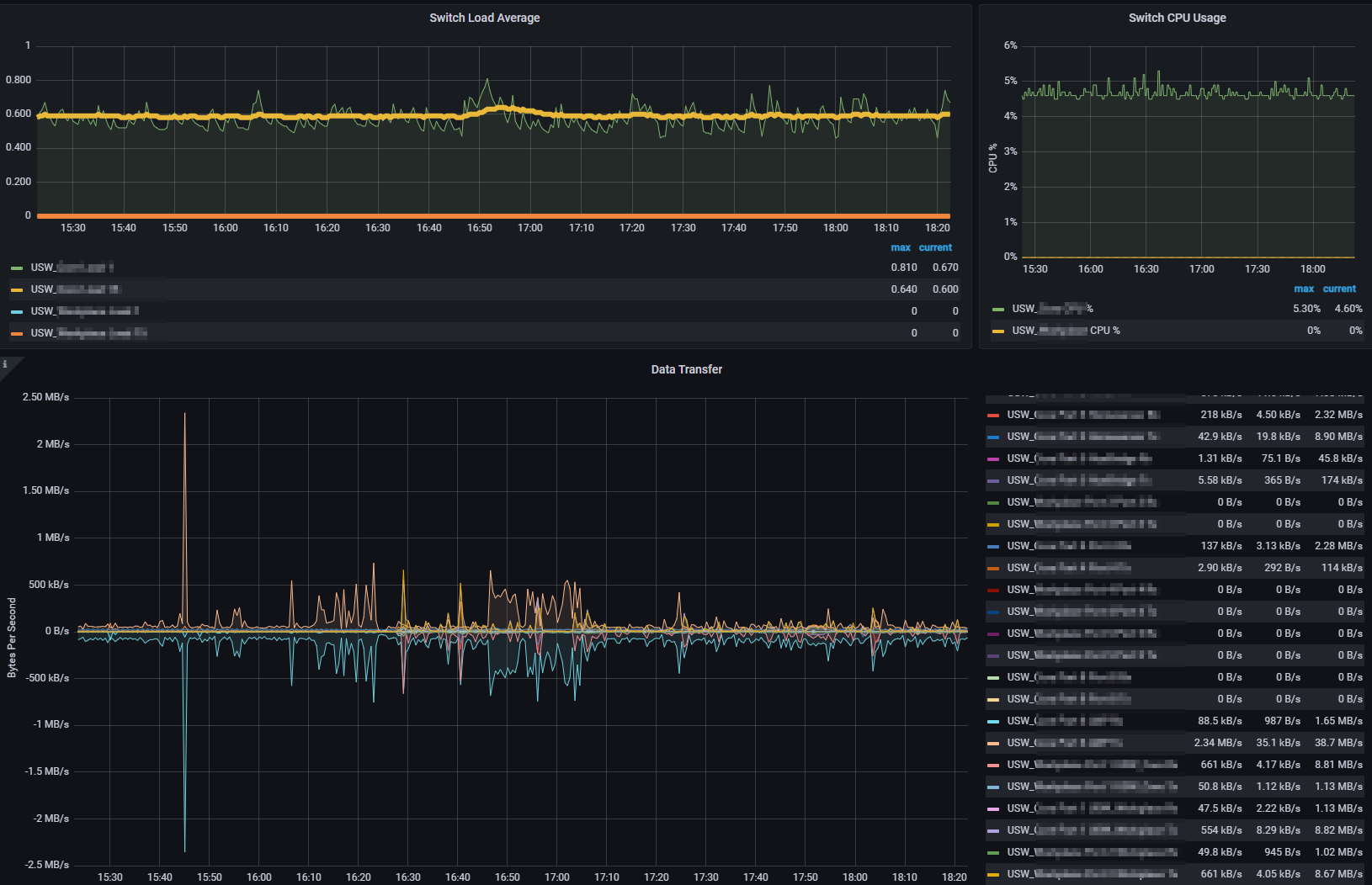Click cyan swatch of 88.5 kB/s series

pos(993,722)
